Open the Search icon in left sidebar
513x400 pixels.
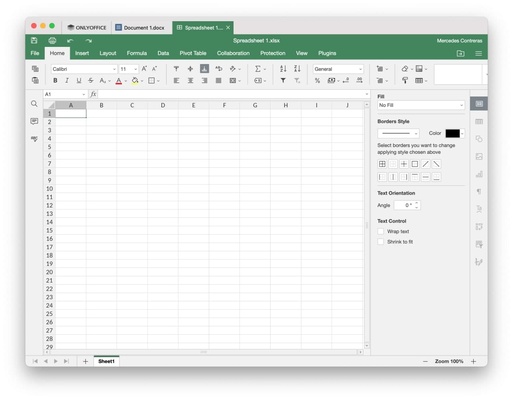[34, 104]
